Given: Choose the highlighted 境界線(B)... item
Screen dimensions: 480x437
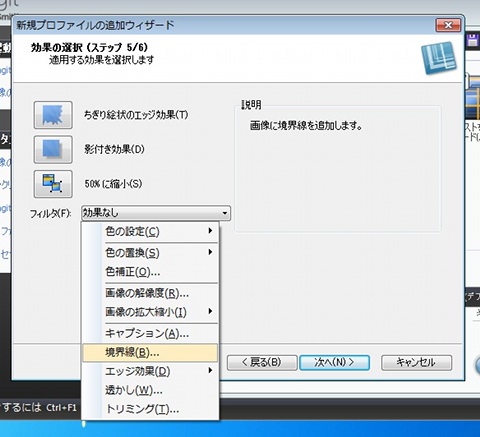Looking at the screenshot, I should [x=150, y=352].
